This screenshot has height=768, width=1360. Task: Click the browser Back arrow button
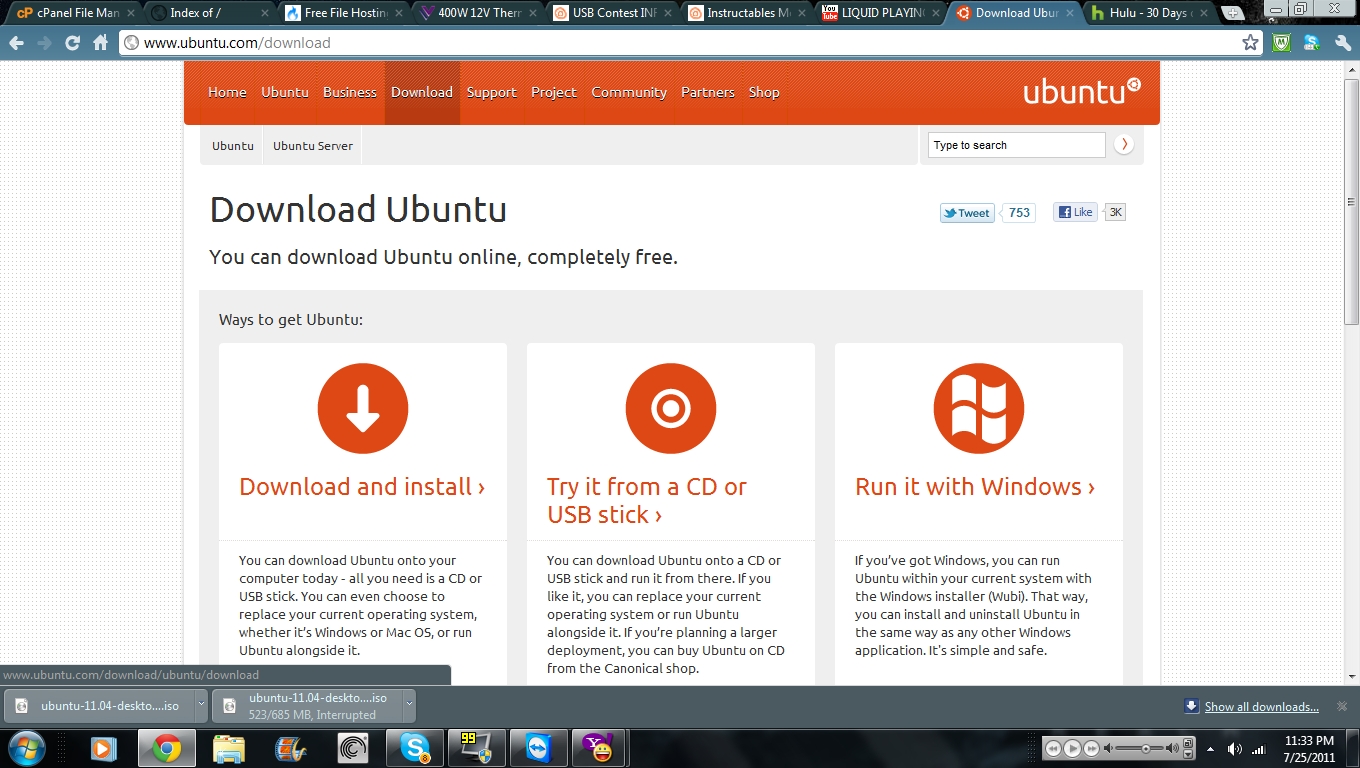pyautogui.click(x=16, y=43)
